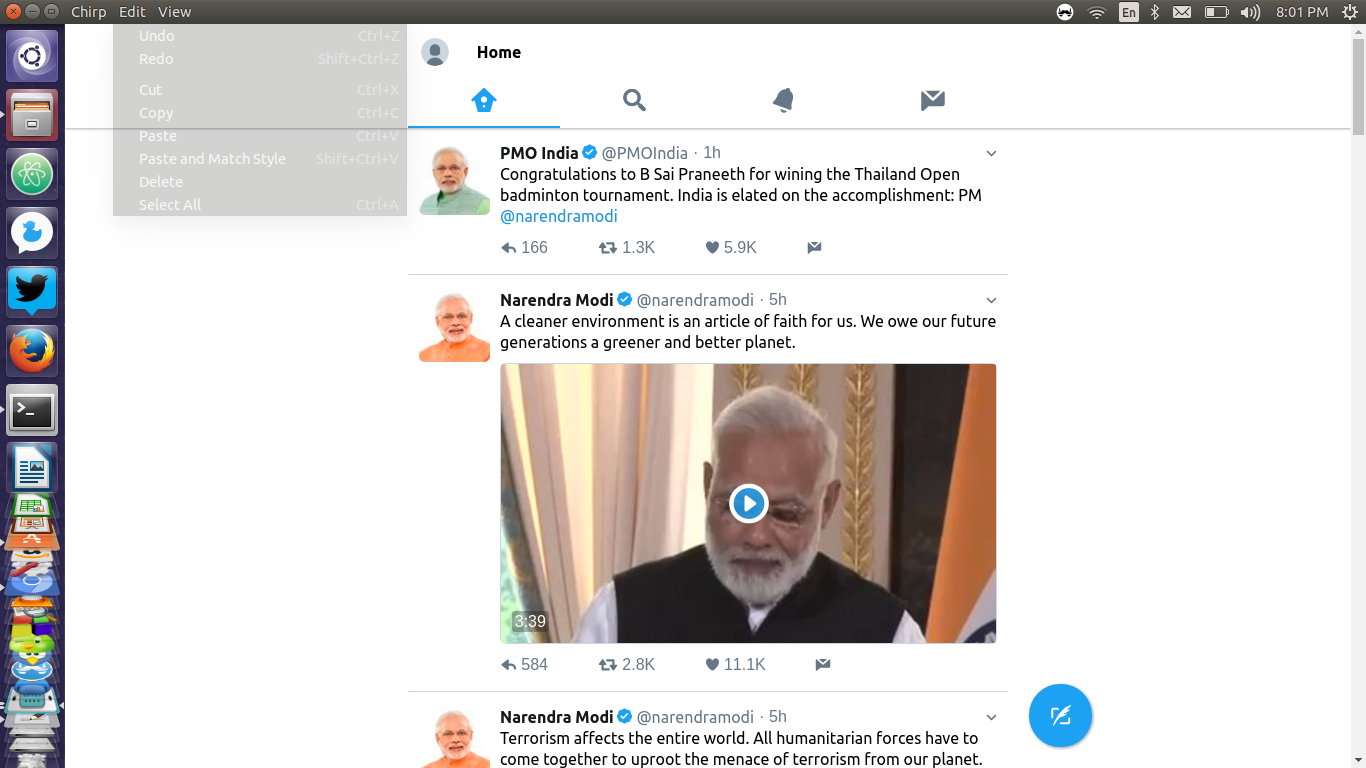
Task: Play the 3:39 video in the tweet
Action: pos(748,503)
